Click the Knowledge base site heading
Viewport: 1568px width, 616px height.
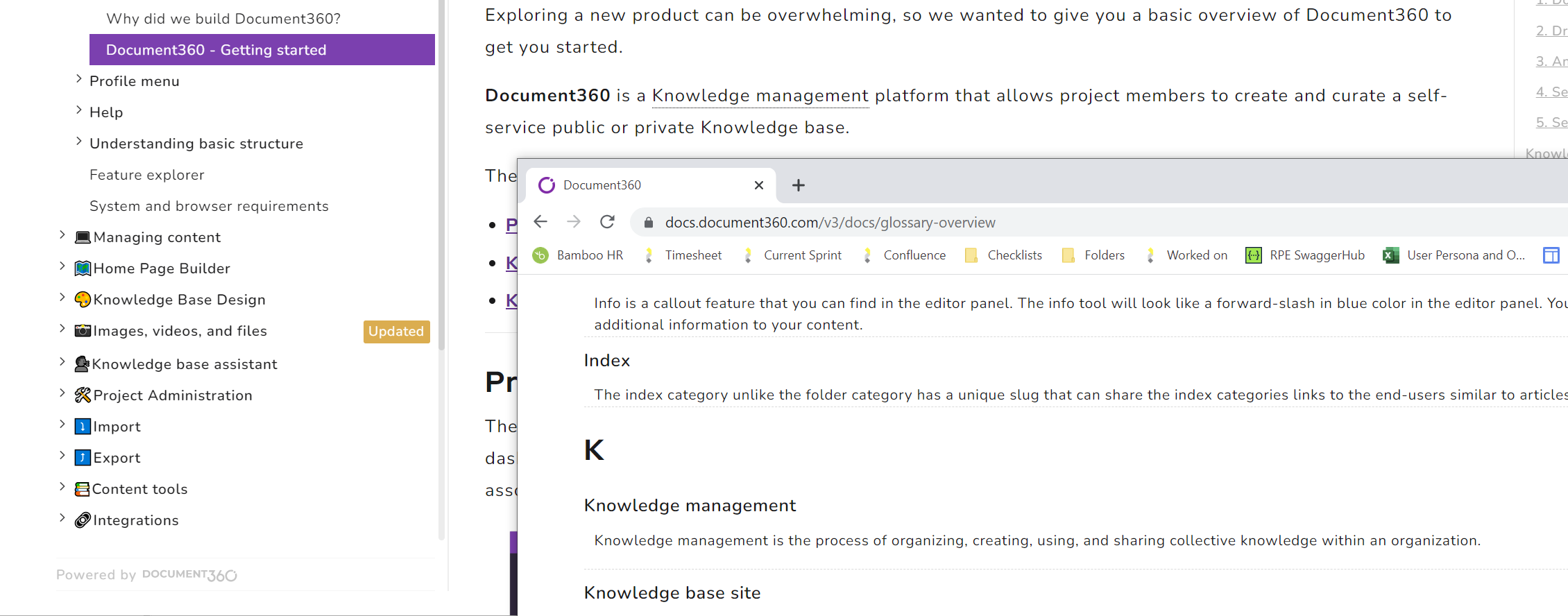click(x=672, y=593)
